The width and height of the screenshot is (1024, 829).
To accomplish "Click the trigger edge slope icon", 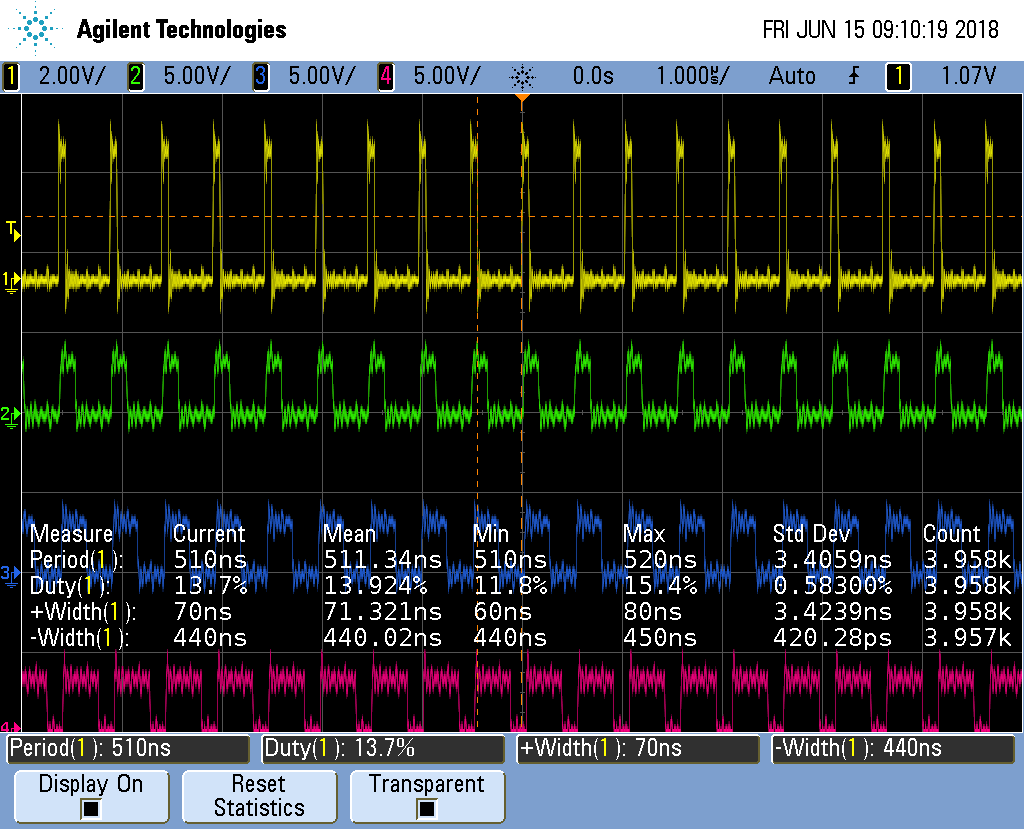I will click(x=852, y=76).
